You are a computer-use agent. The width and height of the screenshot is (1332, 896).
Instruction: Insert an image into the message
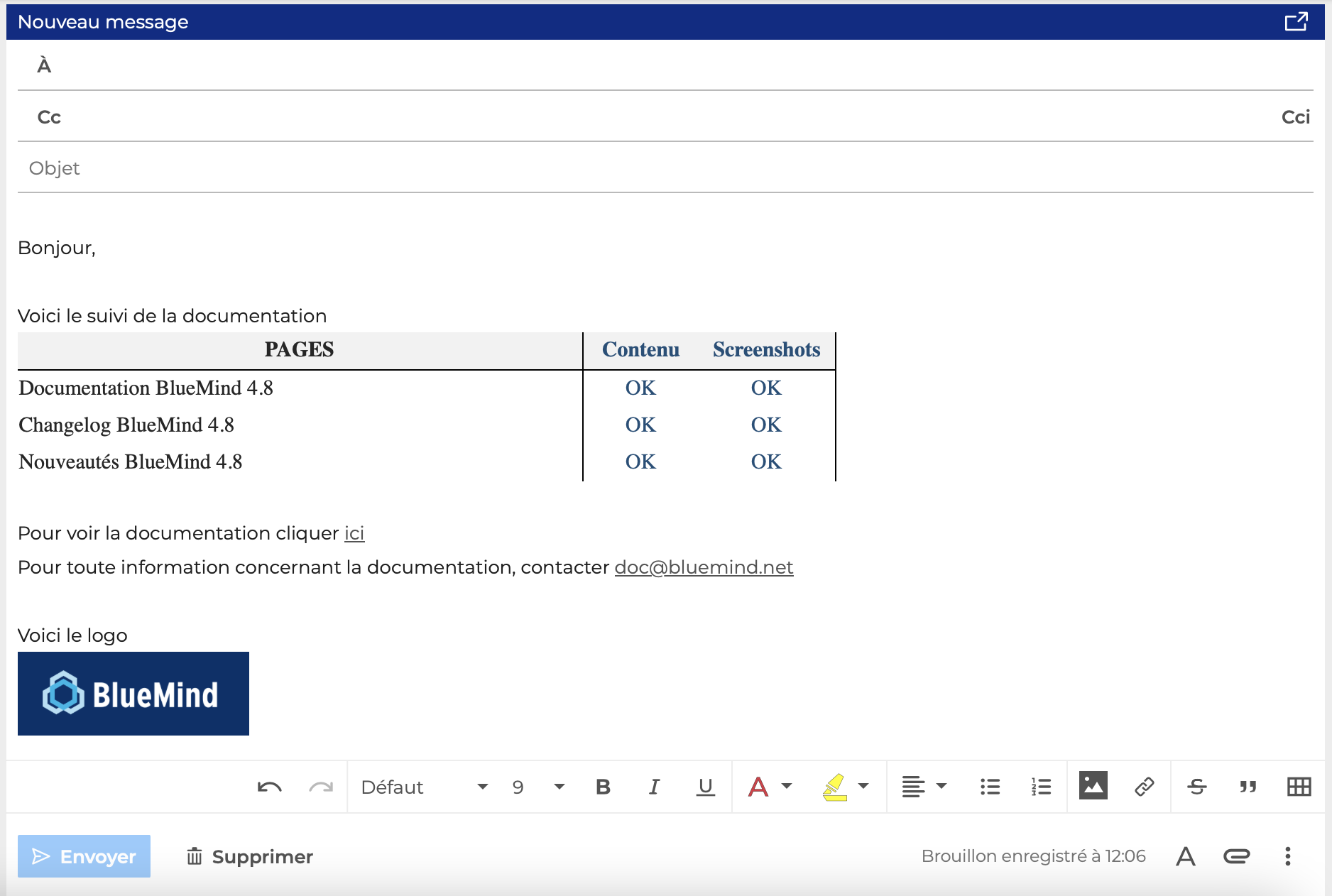click(x=1093, y=785)
